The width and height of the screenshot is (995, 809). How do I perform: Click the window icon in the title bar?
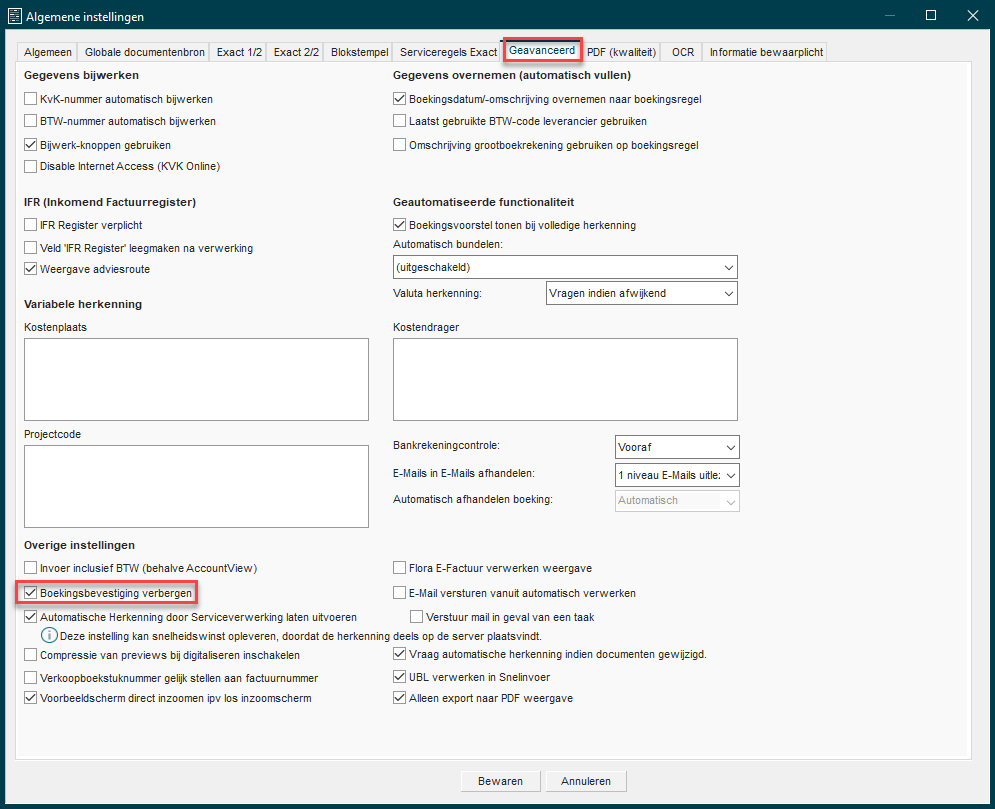pyautogui.click(x=15, y=16)
